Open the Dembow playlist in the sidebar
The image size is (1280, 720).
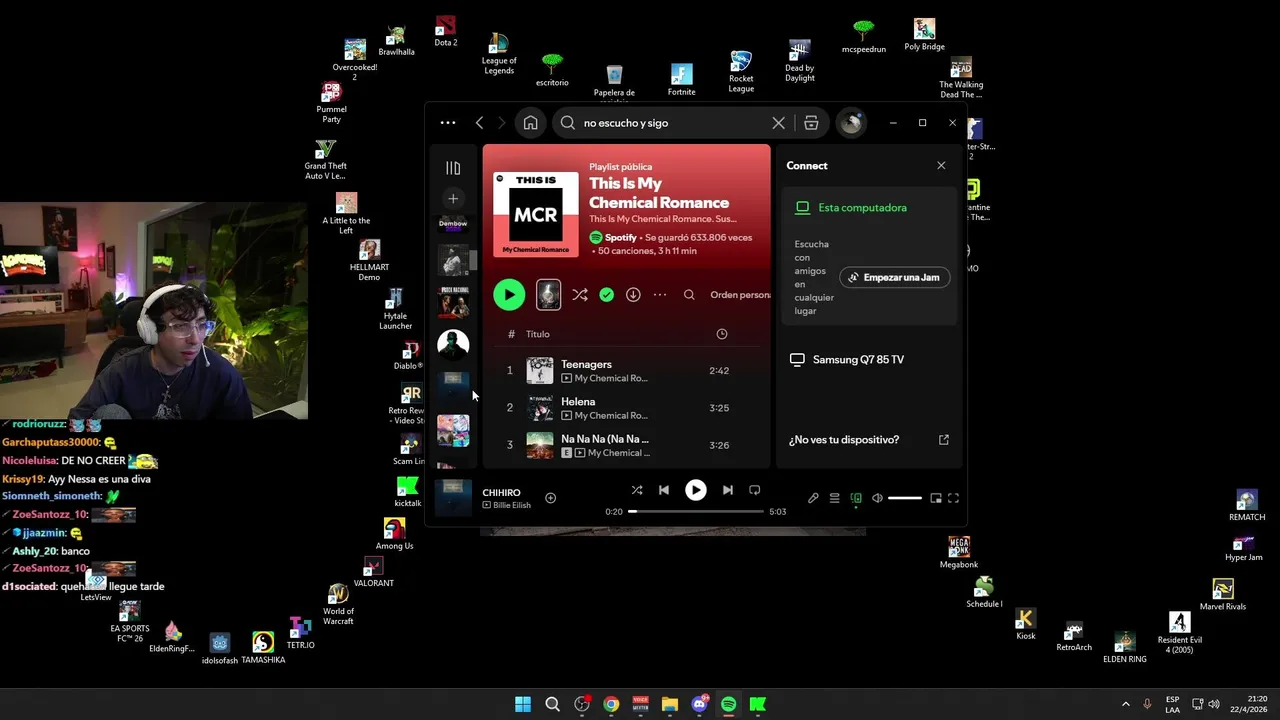coord(453,224)
